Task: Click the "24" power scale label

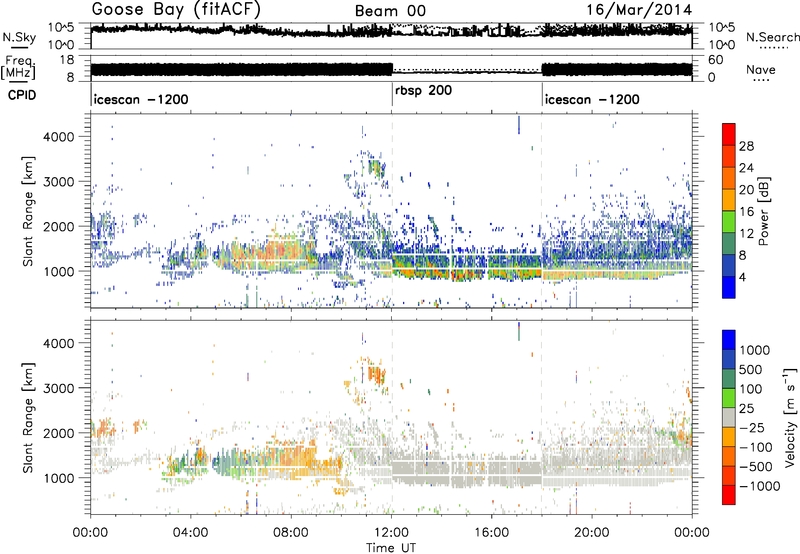Action: [x=746, y=168]
